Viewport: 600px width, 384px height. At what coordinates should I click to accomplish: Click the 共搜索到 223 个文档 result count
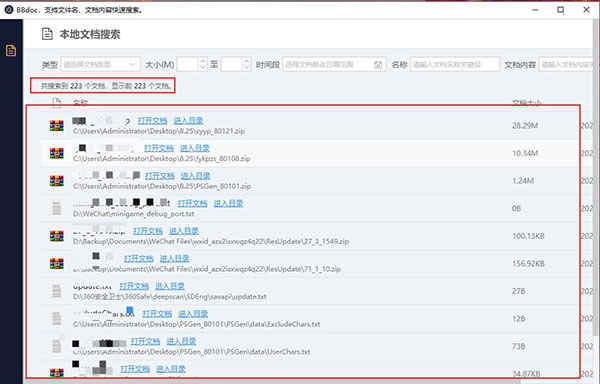coord(106,86)
